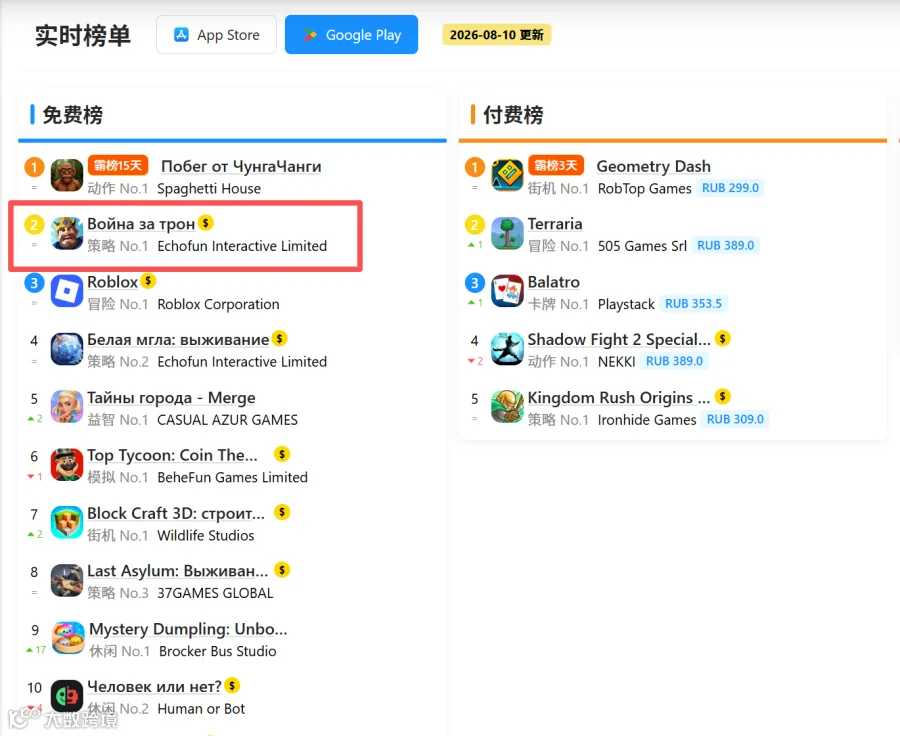This screenshot has width=900, height=736.
Task: Click the RUB 353.5 price tag
Action: (693, 303)
